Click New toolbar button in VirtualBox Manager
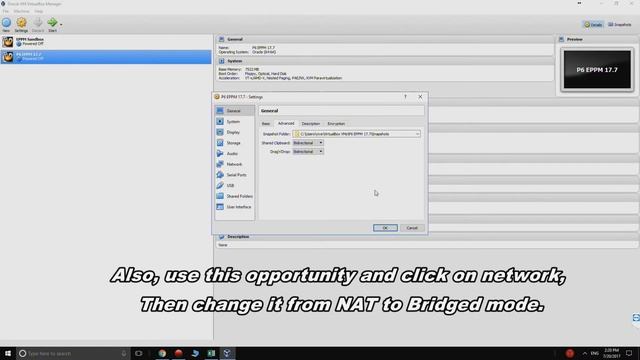Viewport: 640px width, 360px height. coord(6,24)
